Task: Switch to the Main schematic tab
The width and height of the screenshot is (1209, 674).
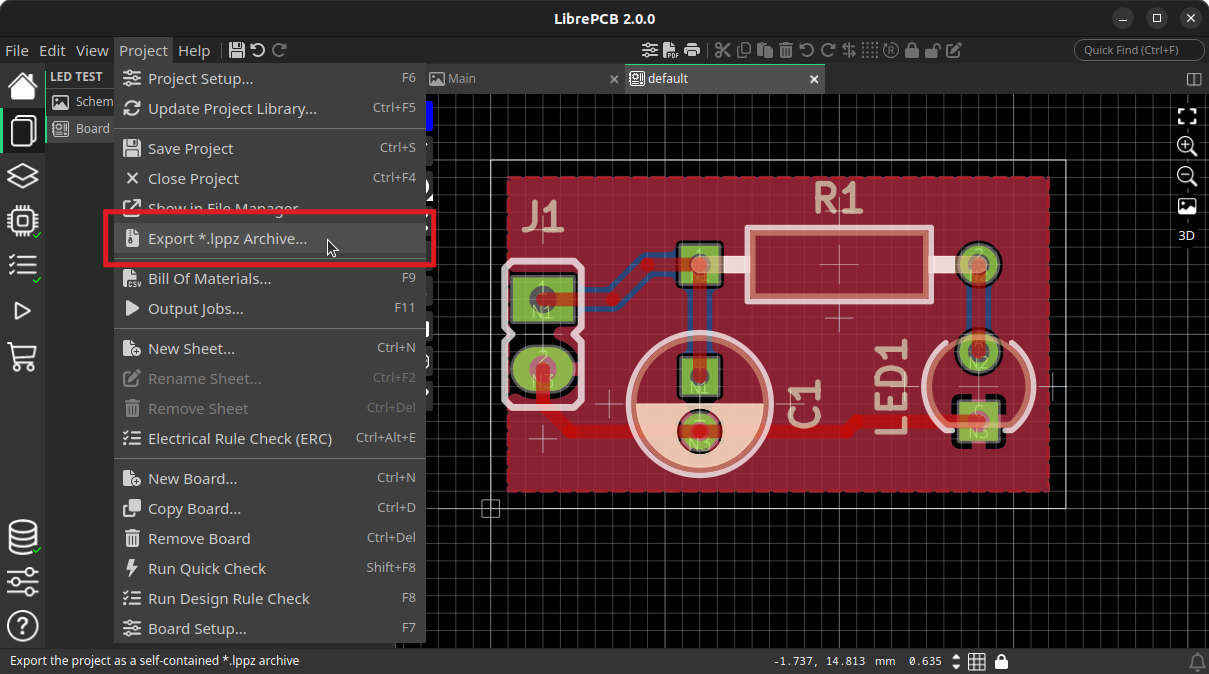Action: 462,79
